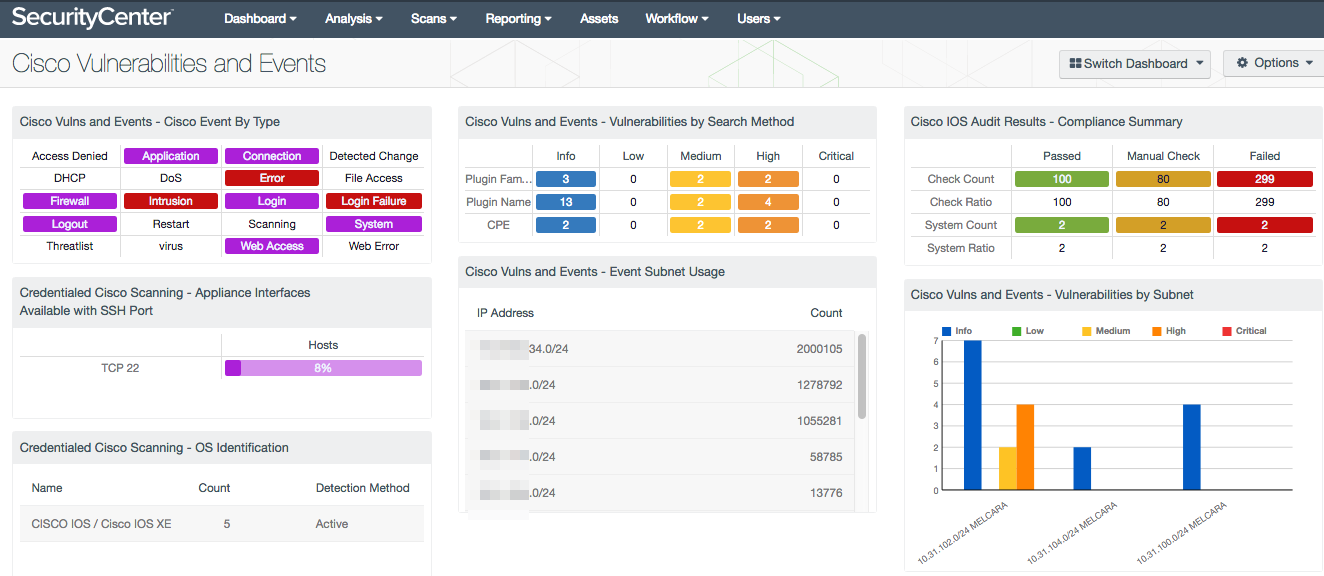Click the DHCP event cell
The width and height of the screenshot is (1324, 576).
(70, 179)
